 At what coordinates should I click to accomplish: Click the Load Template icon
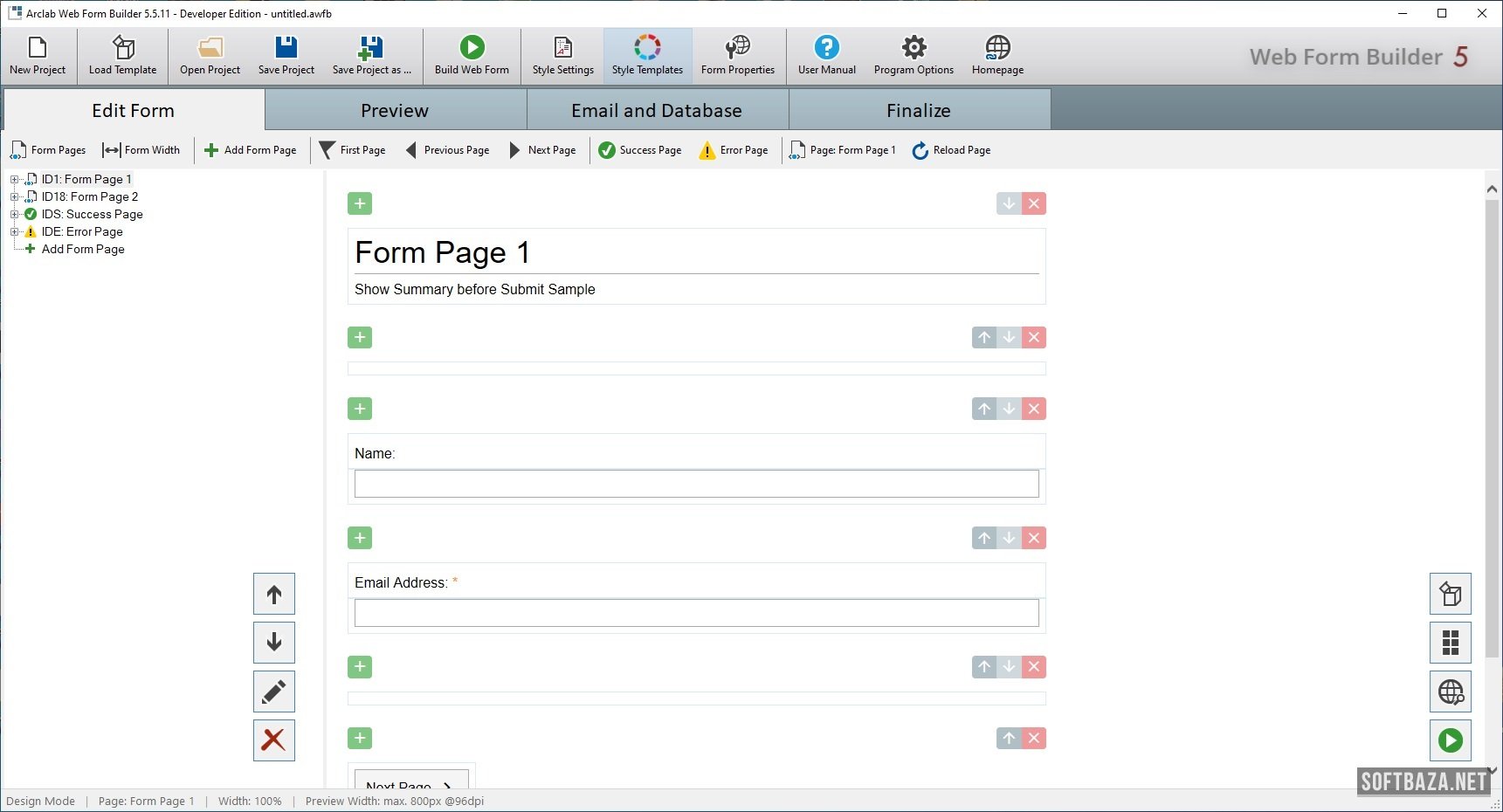[x=123, y=48]
